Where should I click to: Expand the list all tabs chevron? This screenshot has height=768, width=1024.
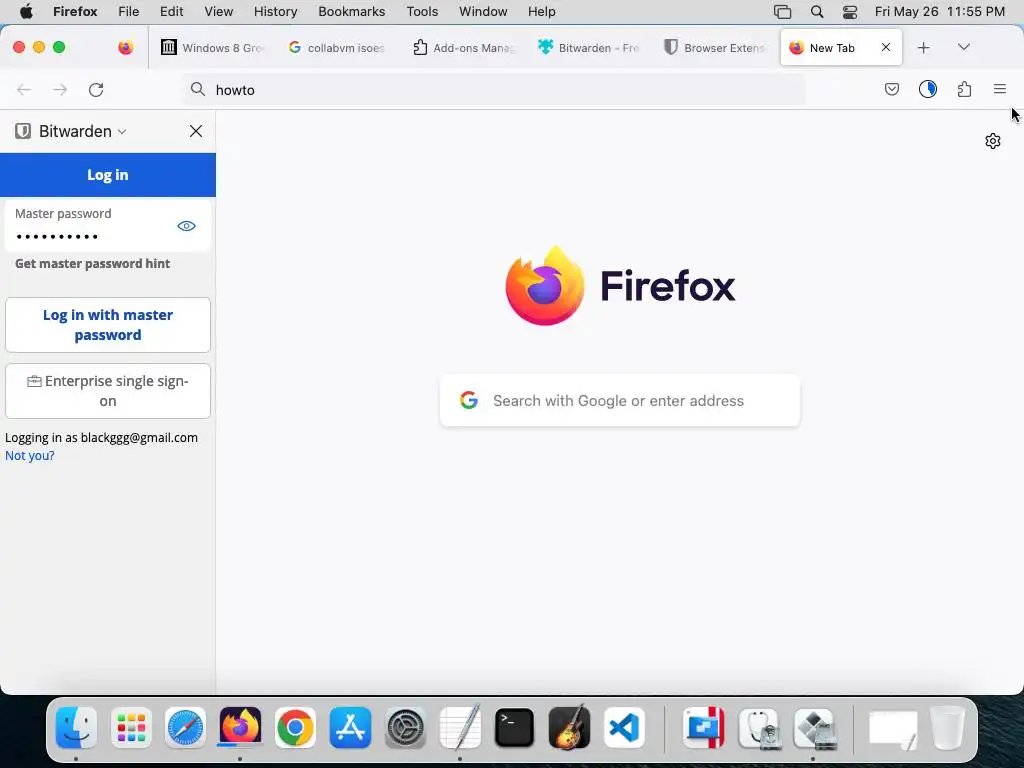pyautogui.click(x=964, y=47)
